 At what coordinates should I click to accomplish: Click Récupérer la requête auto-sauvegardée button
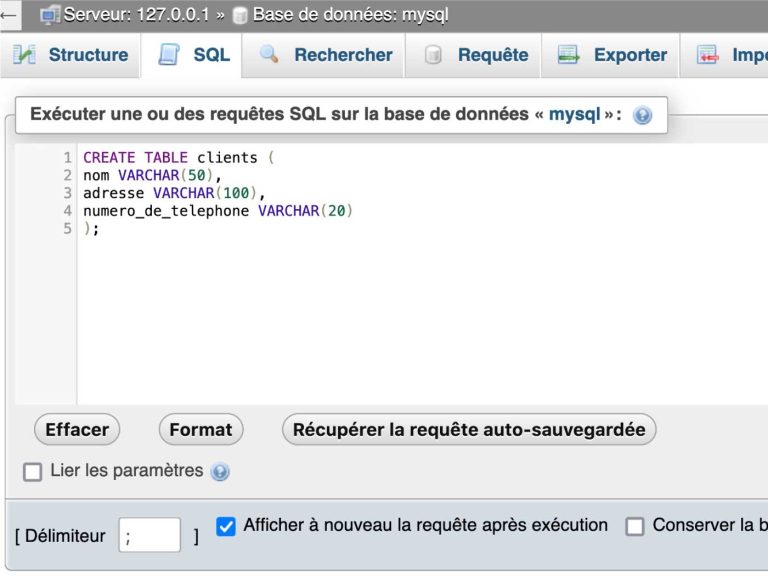[x=469, y=430]
